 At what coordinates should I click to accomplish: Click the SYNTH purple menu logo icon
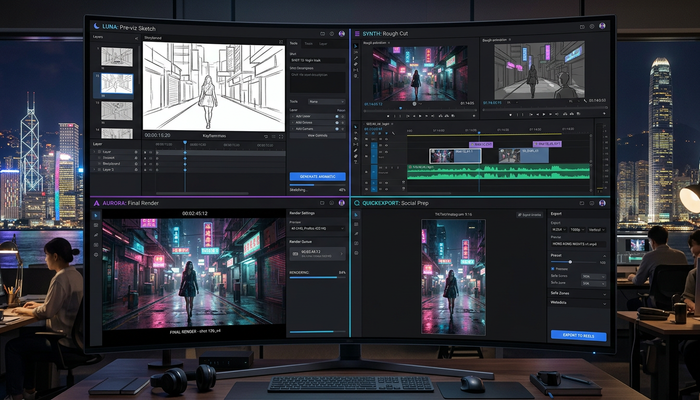[357, 33]
